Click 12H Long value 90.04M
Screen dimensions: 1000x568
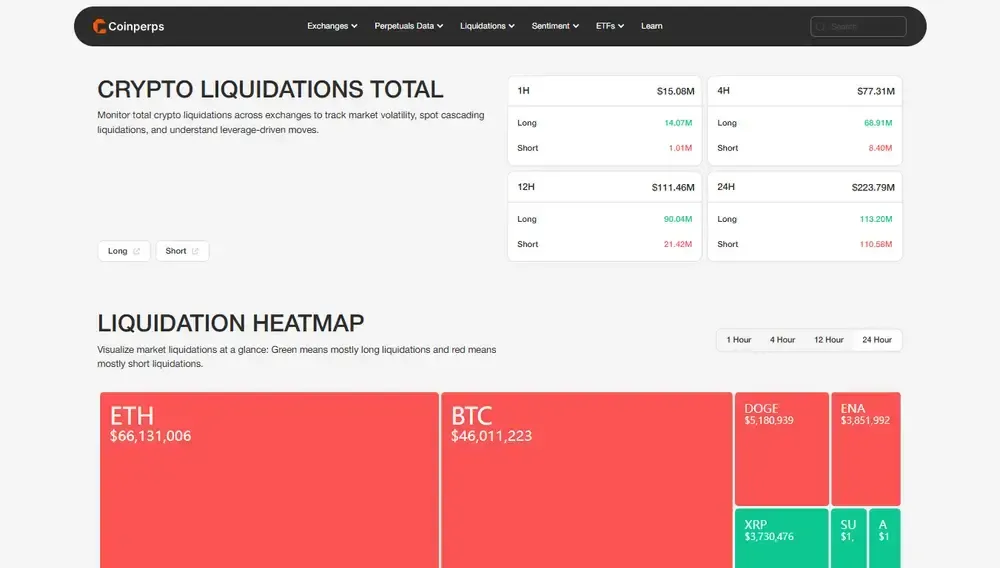[678, 219]
